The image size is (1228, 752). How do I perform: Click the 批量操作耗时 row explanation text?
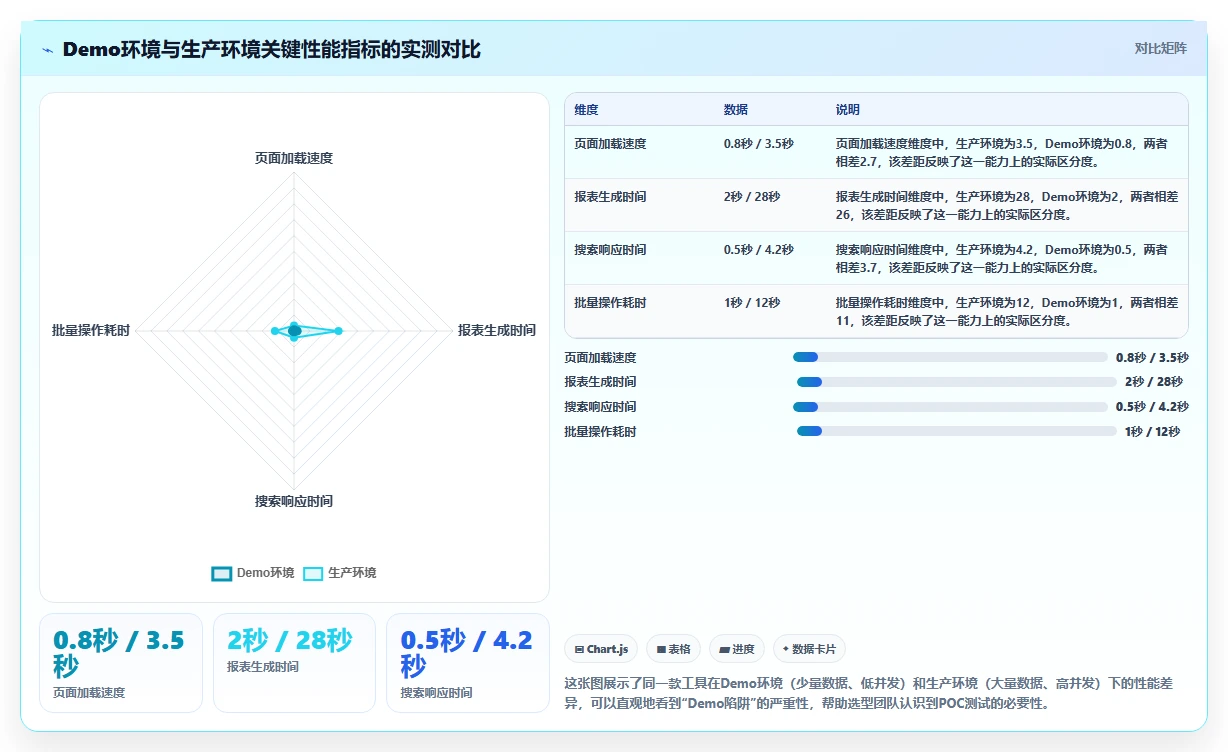(x=1007, y=311)
